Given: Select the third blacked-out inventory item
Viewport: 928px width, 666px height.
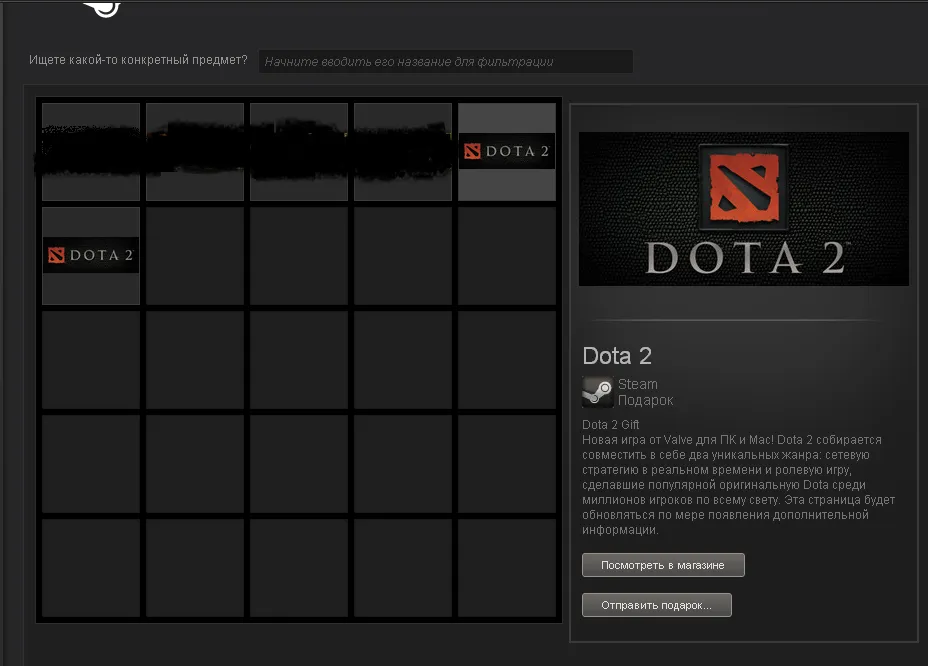Looking at the screenshot, I should coord(299,152).
